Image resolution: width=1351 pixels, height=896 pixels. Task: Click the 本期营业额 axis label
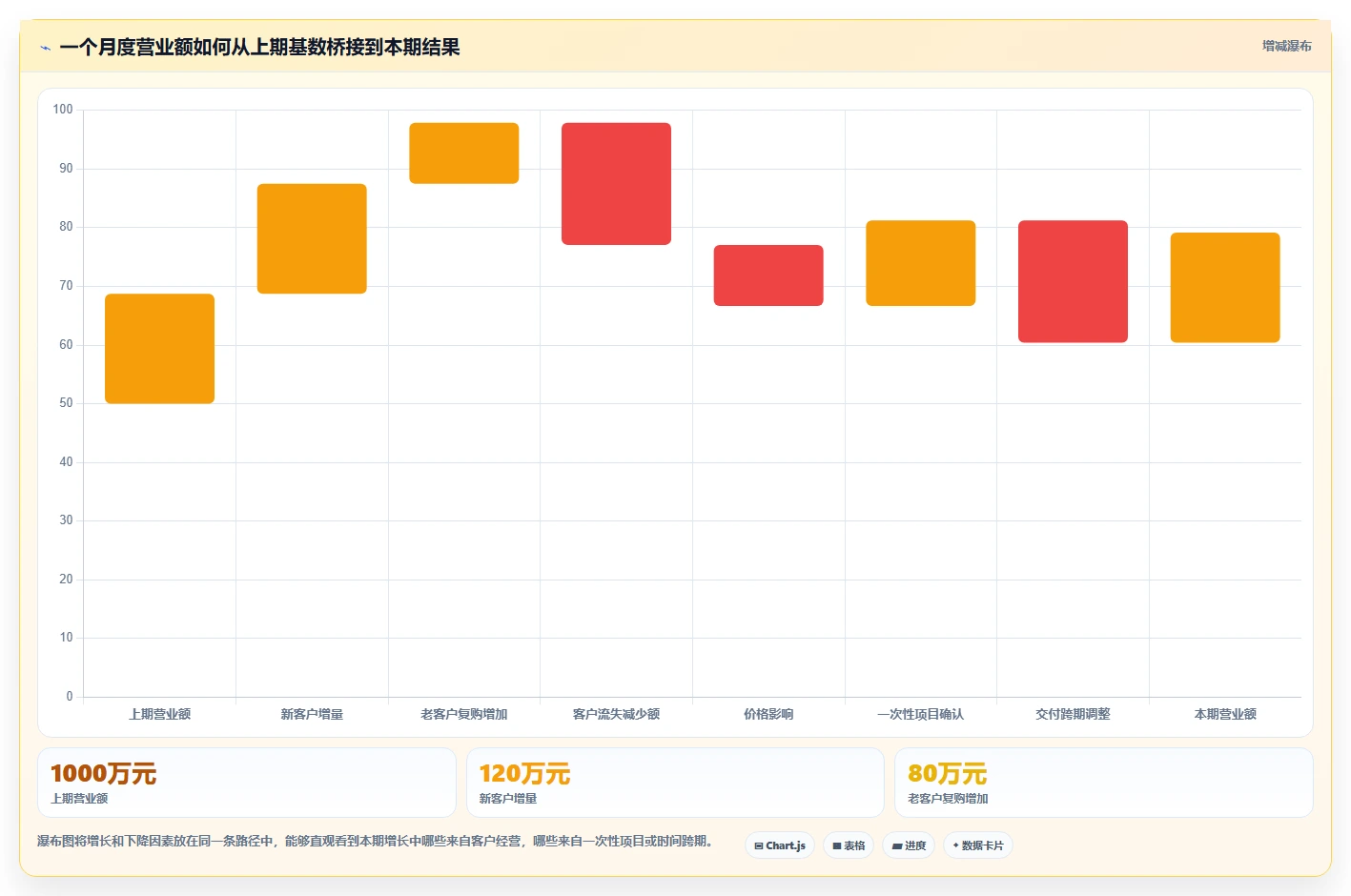click(1225, 714)
